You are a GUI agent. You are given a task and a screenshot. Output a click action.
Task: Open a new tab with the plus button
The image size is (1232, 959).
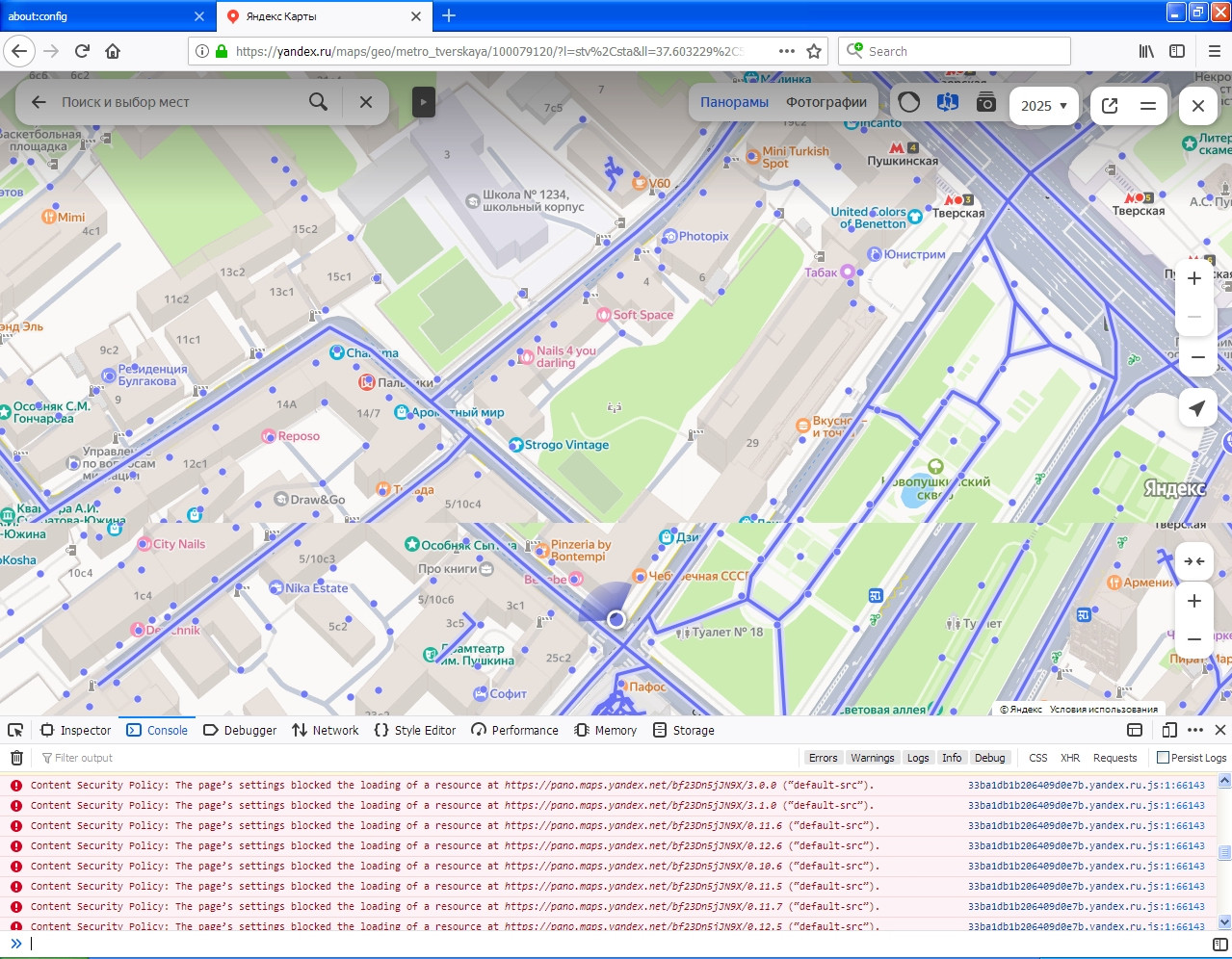[x=449, y=15]
